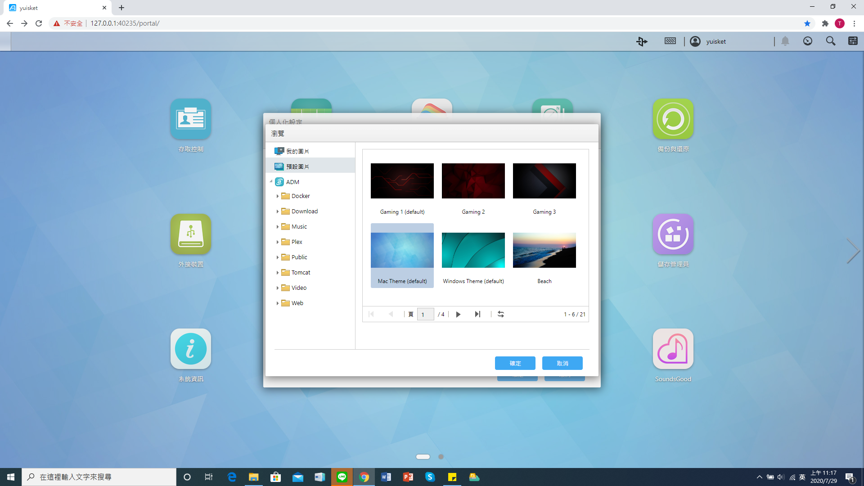The width and height of the screenshot is (864, 486).
Task: Open the Access Control desktop app
Action: pos(191,119)
